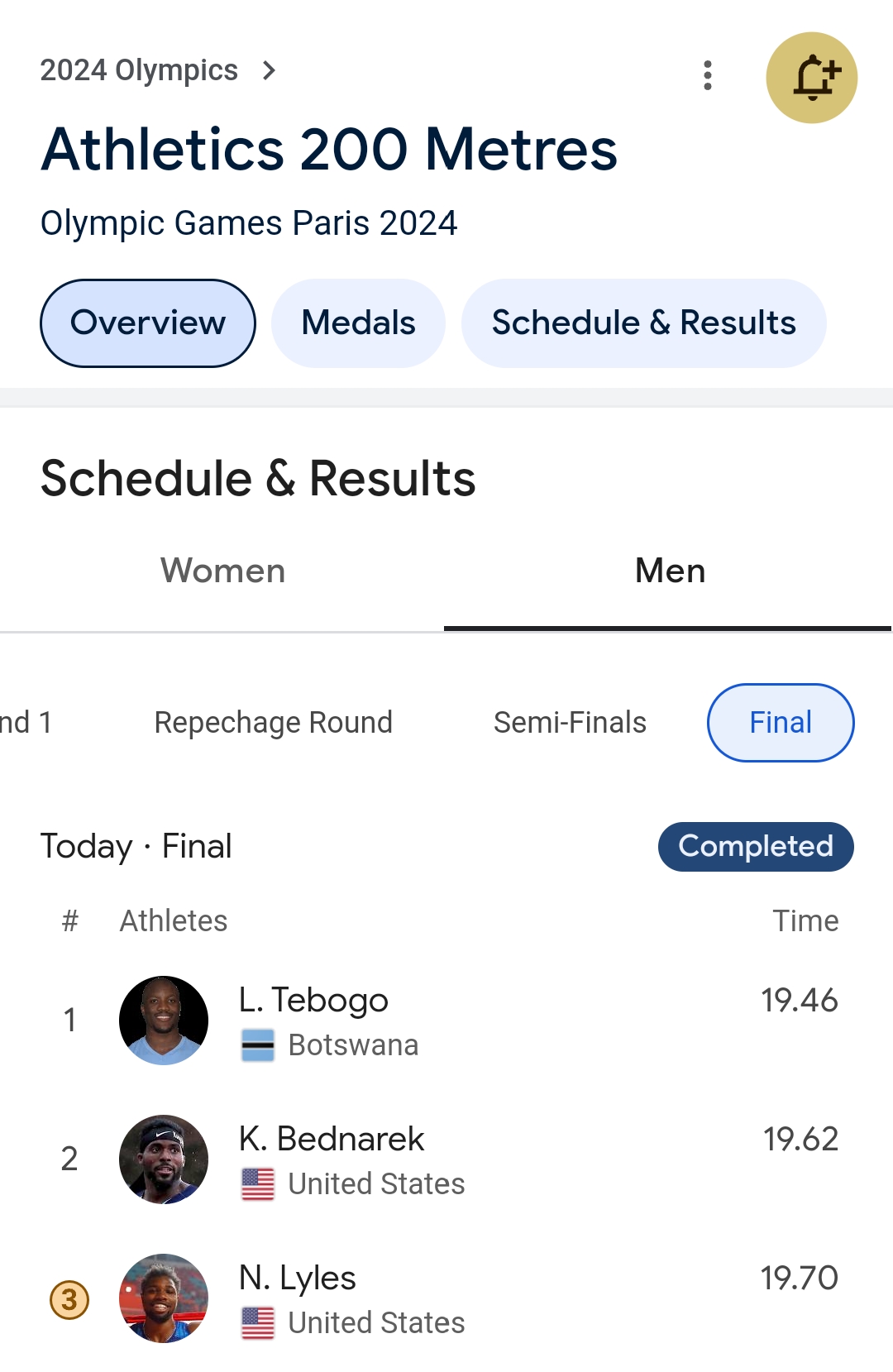Switch to the Medals chip
This screenshot has height=1372, width=893.
pos(358,323)
